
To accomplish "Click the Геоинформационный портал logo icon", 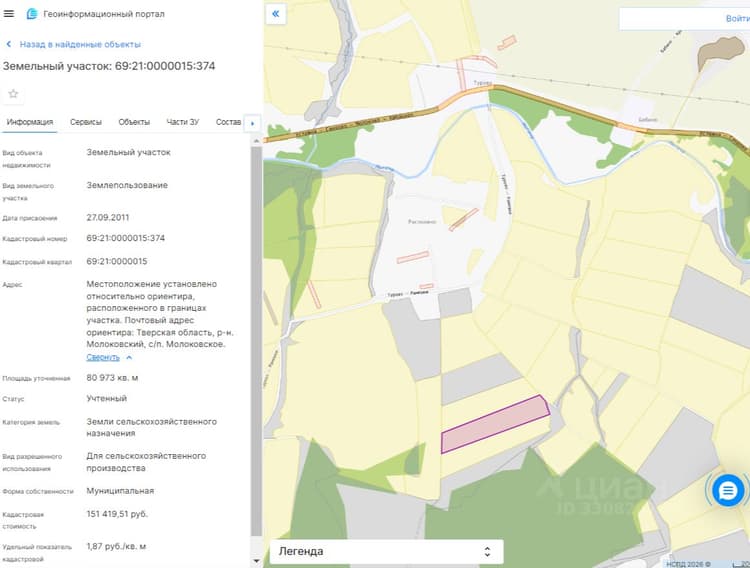I will 32,14.
